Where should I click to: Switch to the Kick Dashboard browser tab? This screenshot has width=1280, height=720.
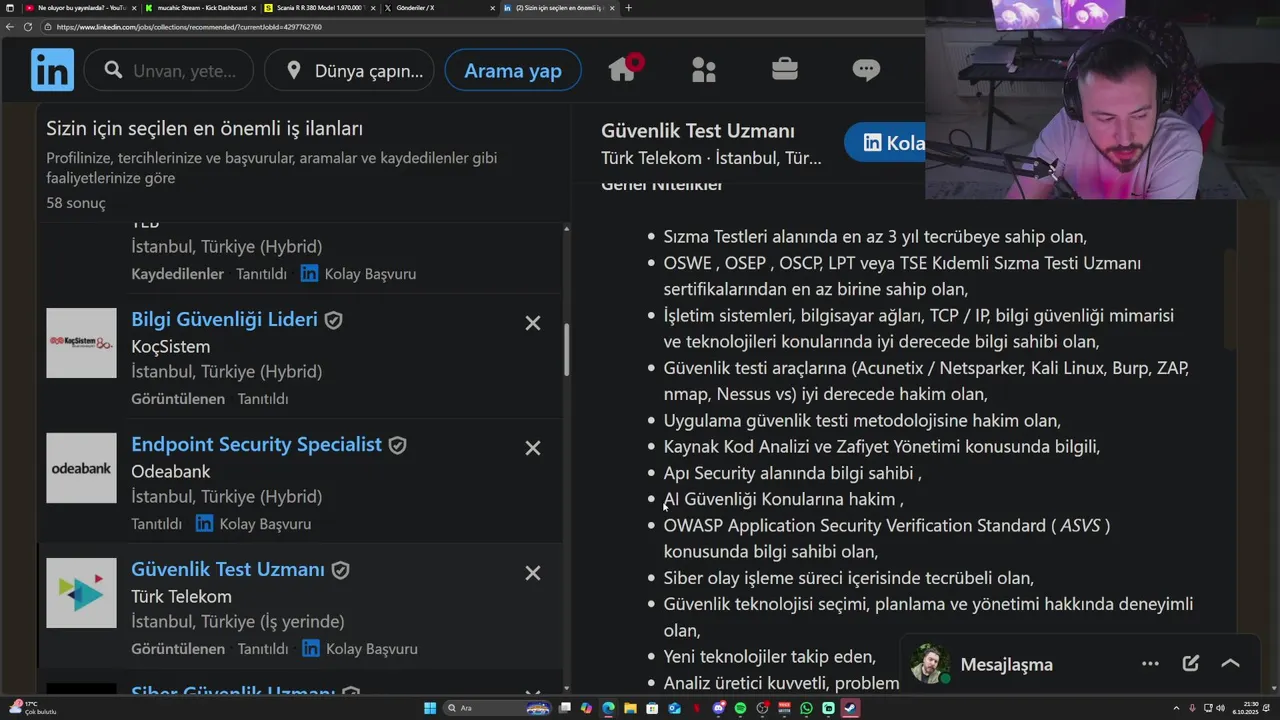pos(200,8)
